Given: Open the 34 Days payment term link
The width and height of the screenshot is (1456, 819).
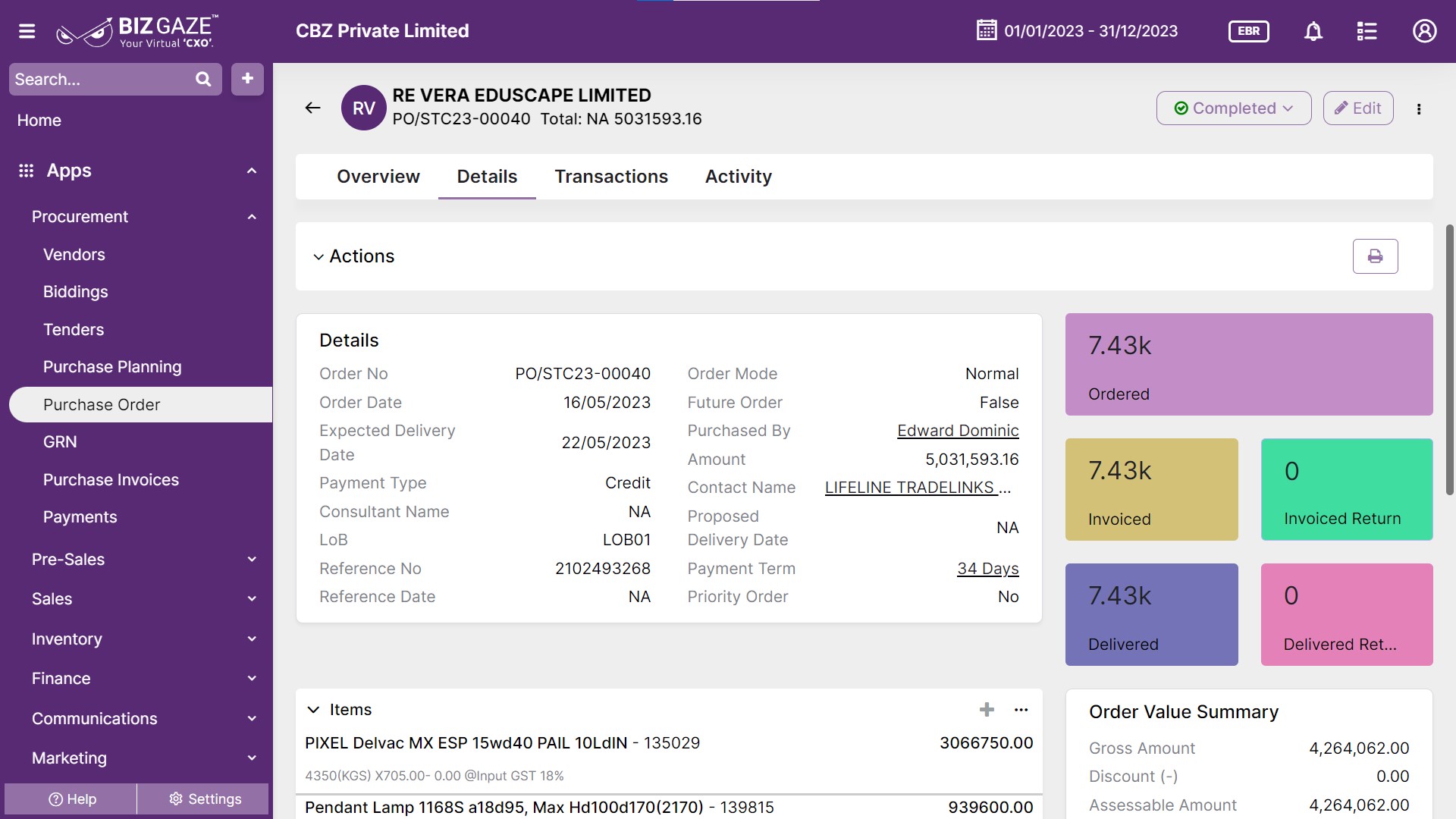Looking at the screenshot, I should [x=987, y=569].
